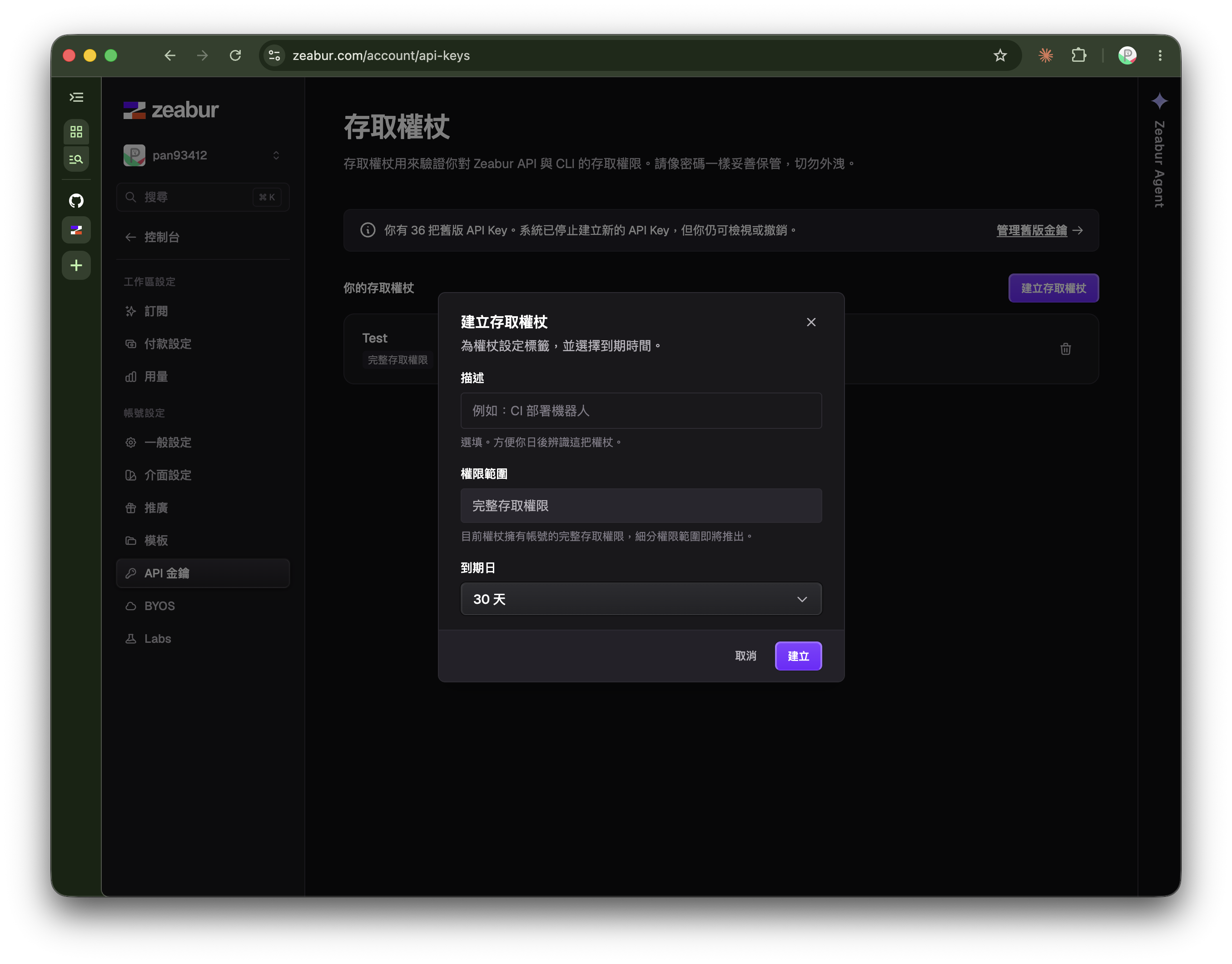Viewport: 1232px width, 964px height.
Task: Click the 完整存取權限 scope field
Action: (x=641, y=506)
